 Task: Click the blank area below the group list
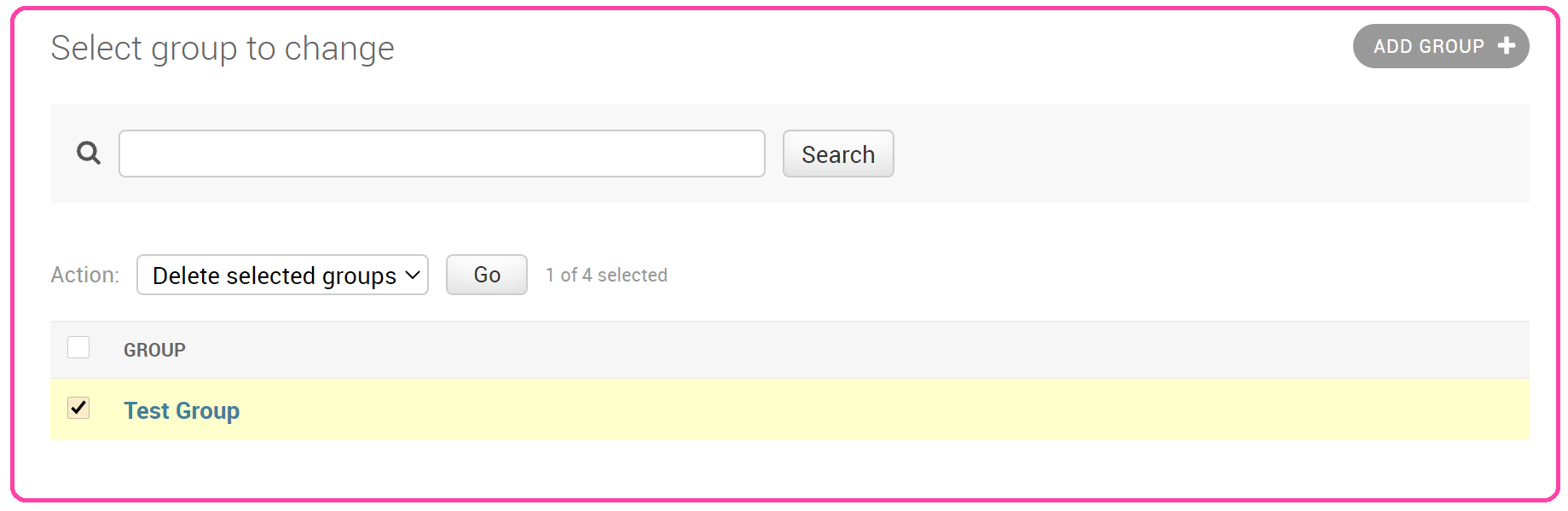pos(767,469)
